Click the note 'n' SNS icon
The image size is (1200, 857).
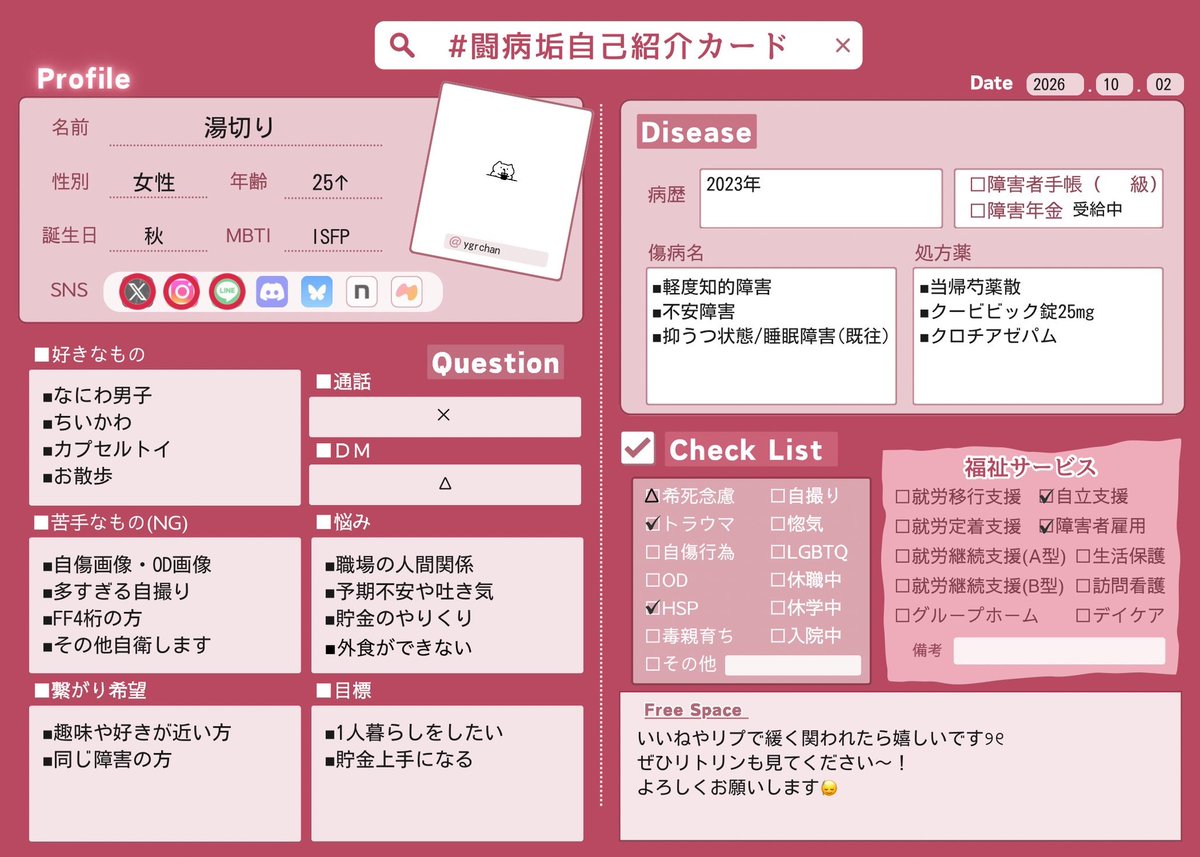coord(361,291)
